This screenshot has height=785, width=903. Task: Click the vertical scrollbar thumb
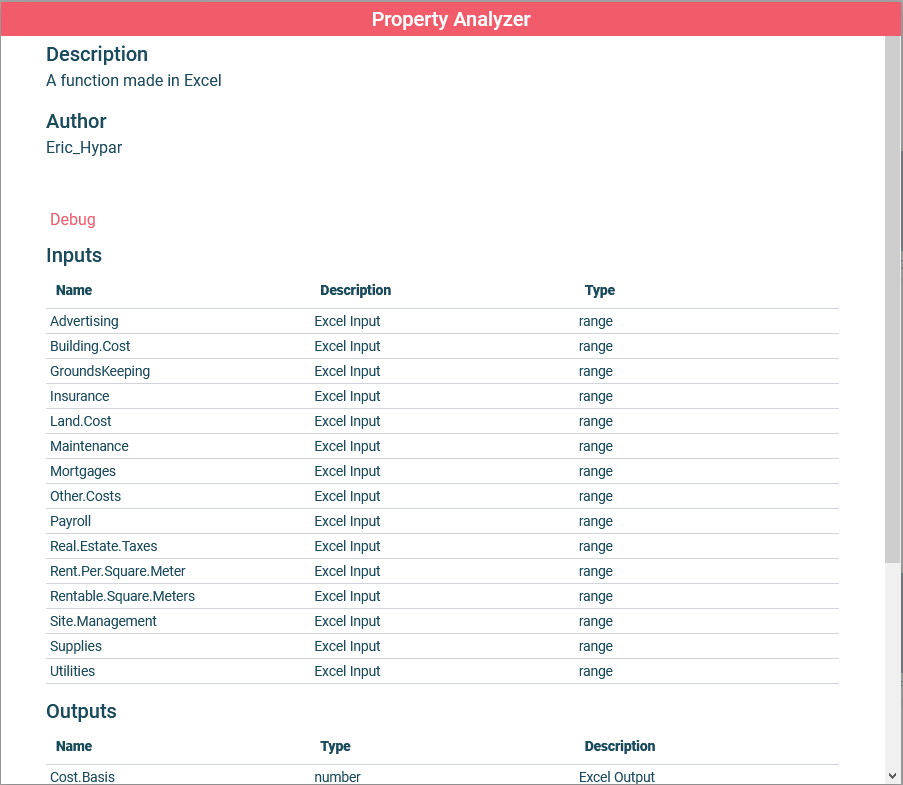(x=893, y=299)
